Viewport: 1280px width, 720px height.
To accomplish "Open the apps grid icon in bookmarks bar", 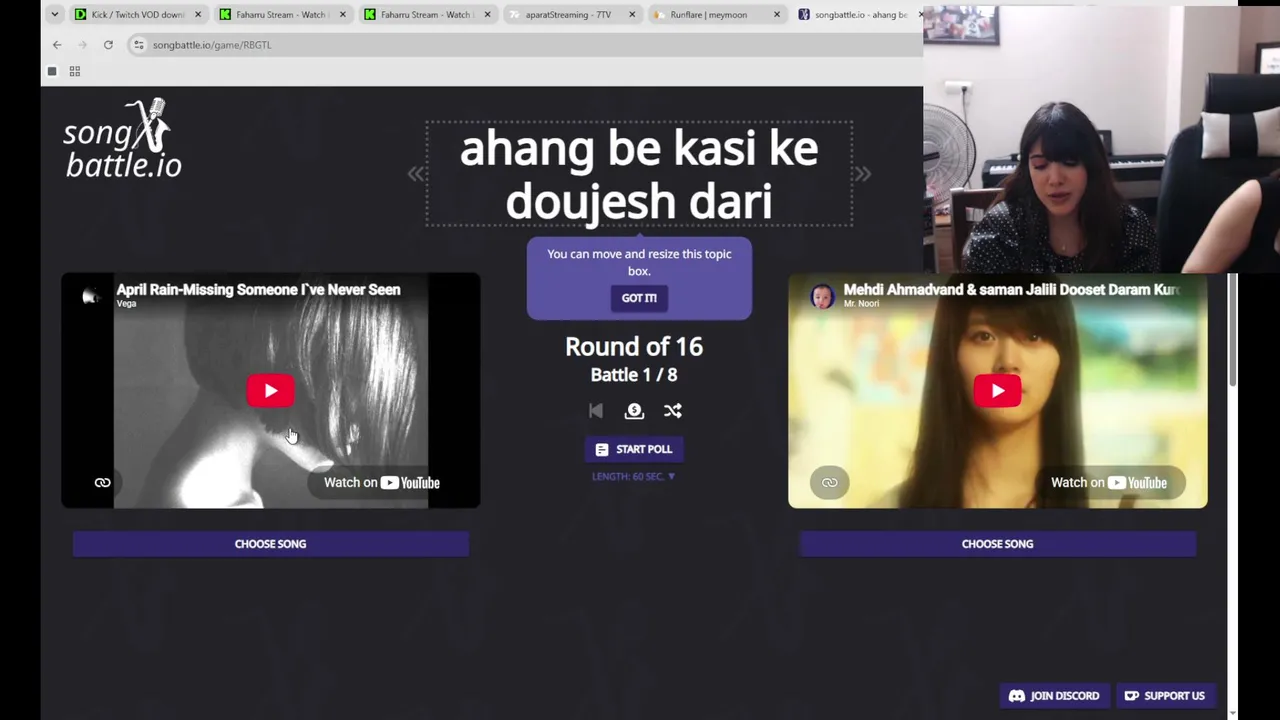I will click(75, 71).
